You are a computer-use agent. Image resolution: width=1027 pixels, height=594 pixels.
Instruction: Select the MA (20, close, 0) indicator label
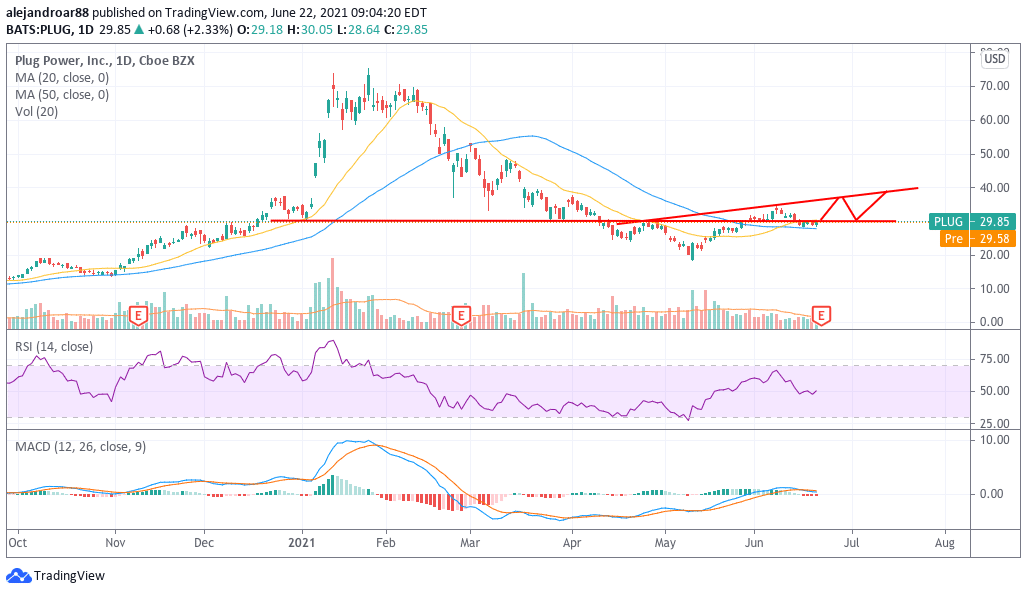click(62, 77)
